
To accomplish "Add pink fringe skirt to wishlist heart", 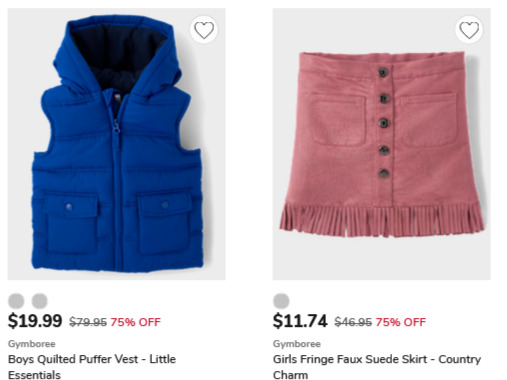I will (x=469, y=30).
